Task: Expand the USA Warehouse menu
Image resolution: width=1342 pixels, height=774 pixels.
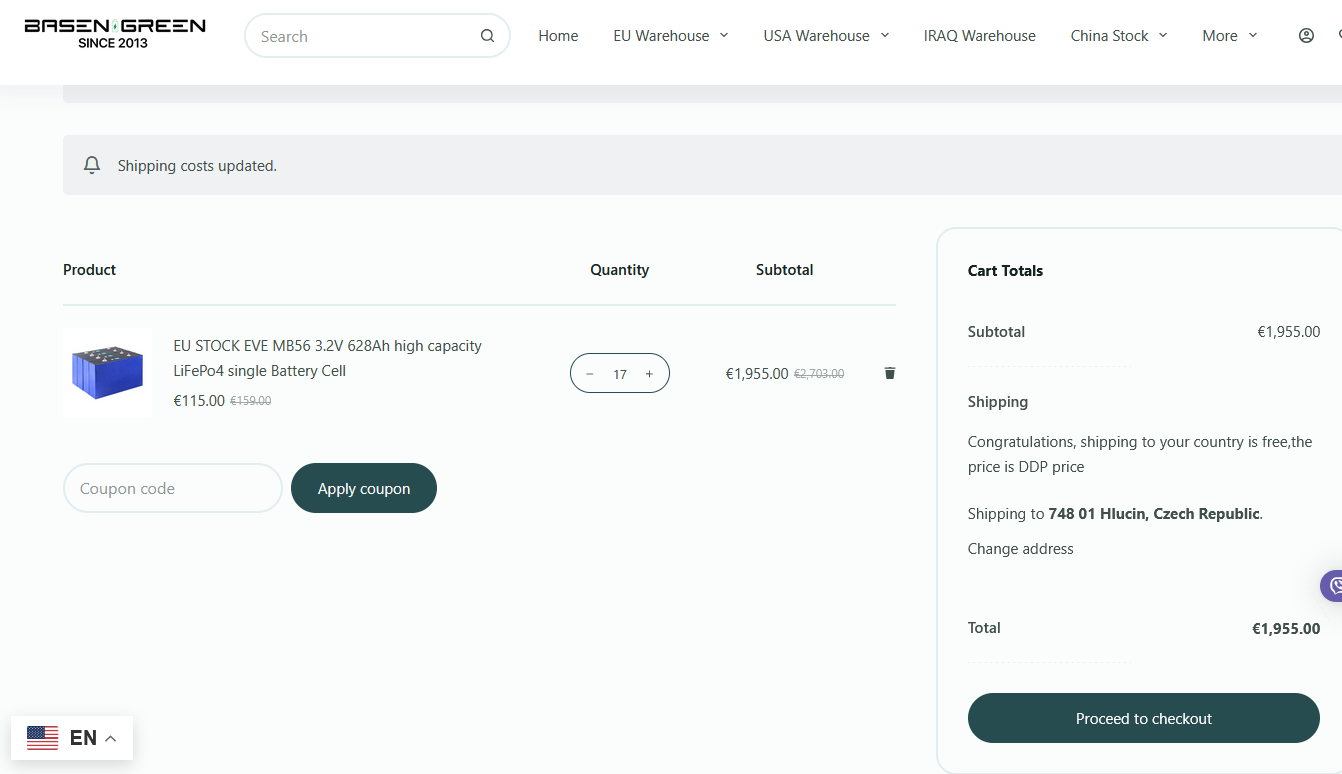Action: pyautogui.click(x=826, y=36)
